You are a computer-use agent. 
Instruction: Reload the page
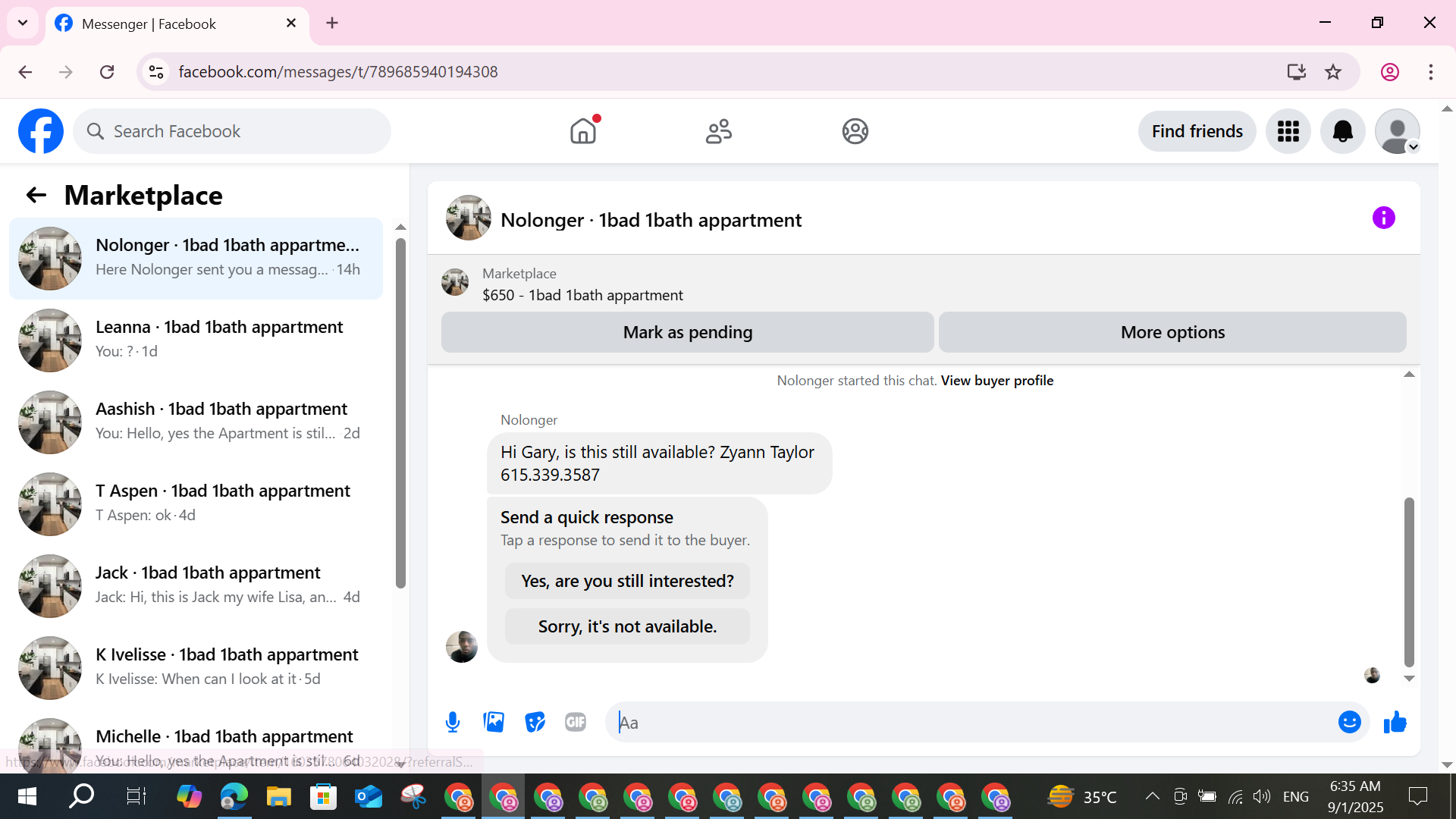pos(107,72)
